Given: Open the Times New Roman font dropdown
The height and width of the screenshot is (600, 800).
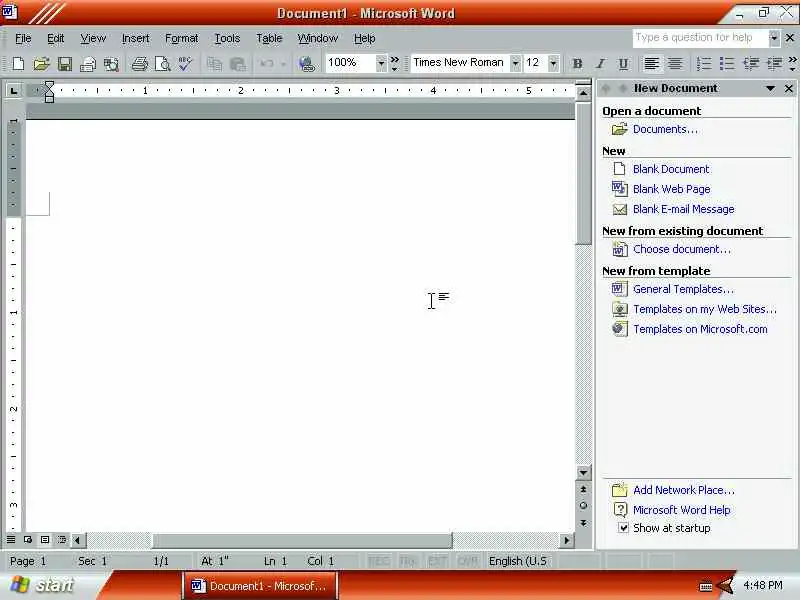Looking at the screenshot, I should point(515,63).
